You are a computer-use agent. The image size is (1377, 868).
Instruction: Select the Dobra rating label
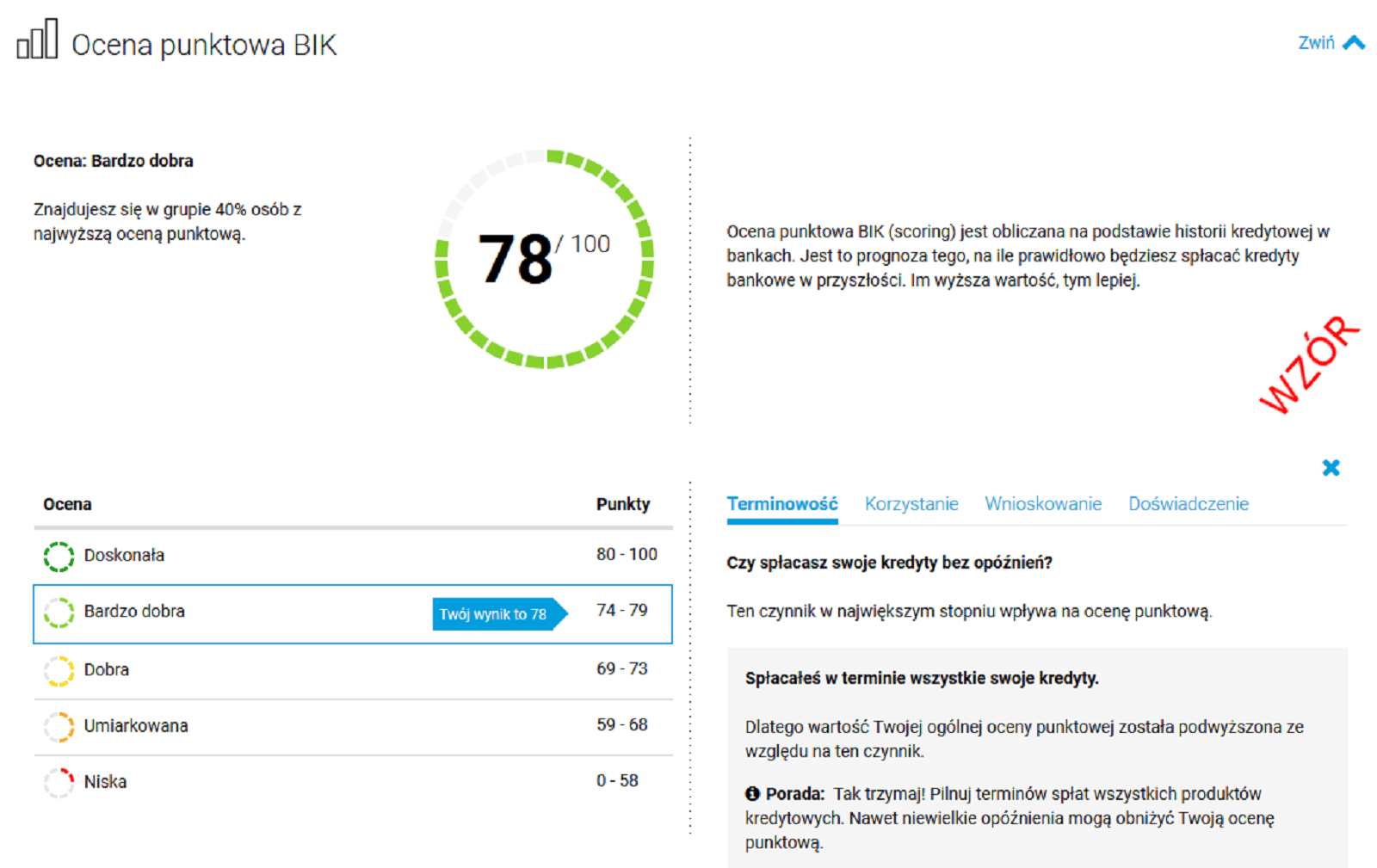pyautogui.click(x=107, y=669)
